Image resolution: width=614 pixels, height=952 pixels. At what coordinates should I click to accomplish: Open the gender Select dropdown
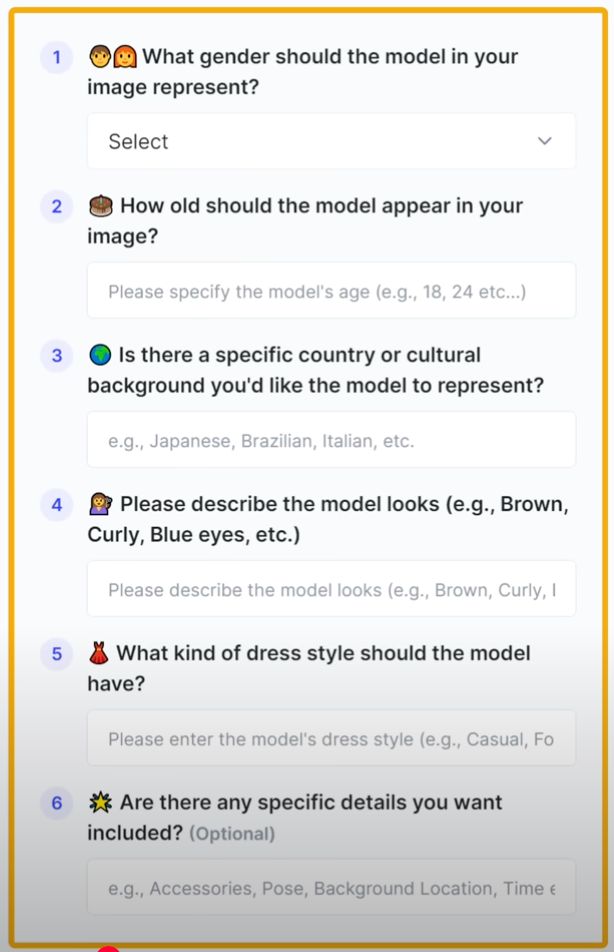click(332, 141)
